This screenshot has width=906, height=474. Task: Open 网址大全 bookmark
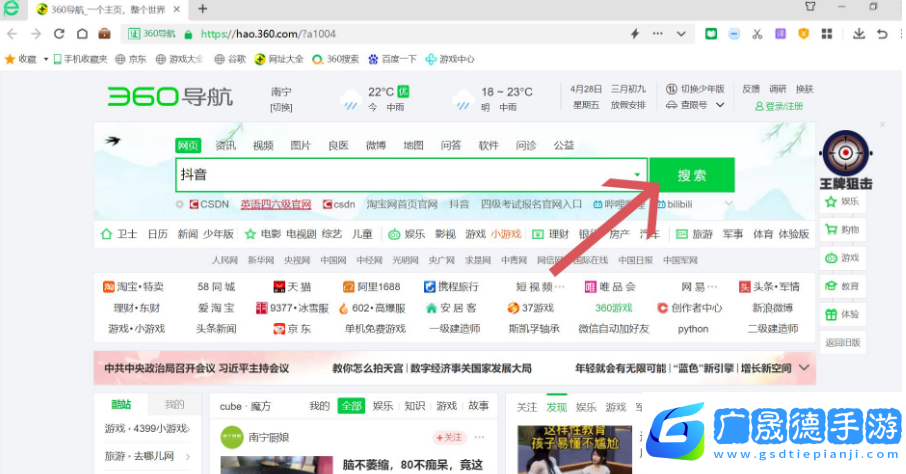(280, 59)
